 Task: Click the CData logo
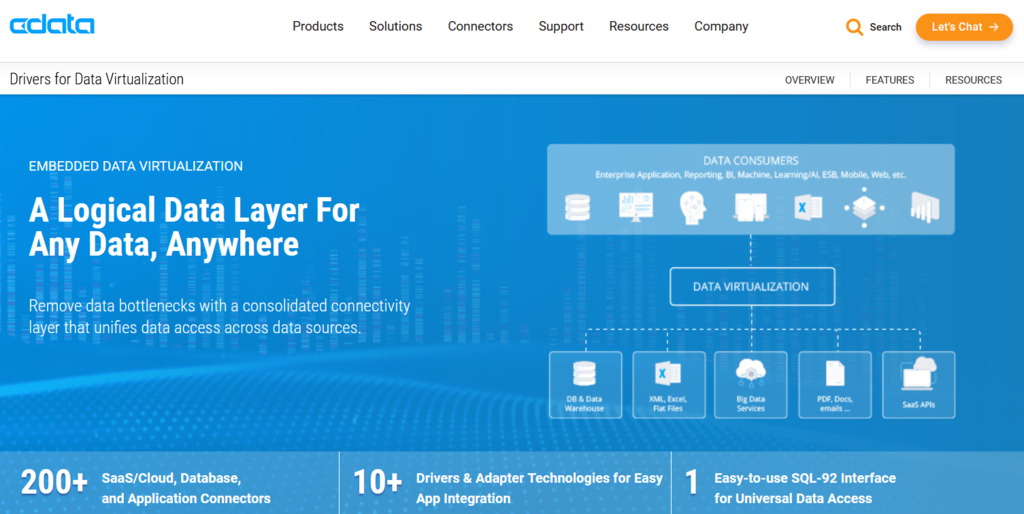(x=52, y=25)
